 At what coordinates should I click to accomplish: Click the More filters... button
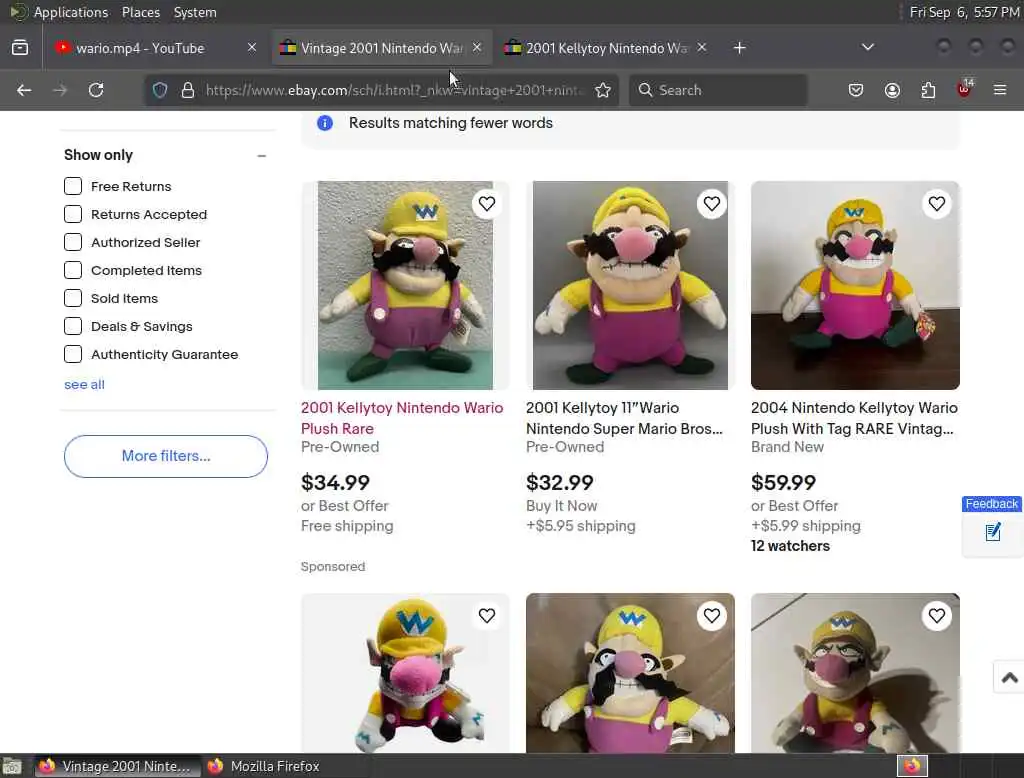[166, 456]
